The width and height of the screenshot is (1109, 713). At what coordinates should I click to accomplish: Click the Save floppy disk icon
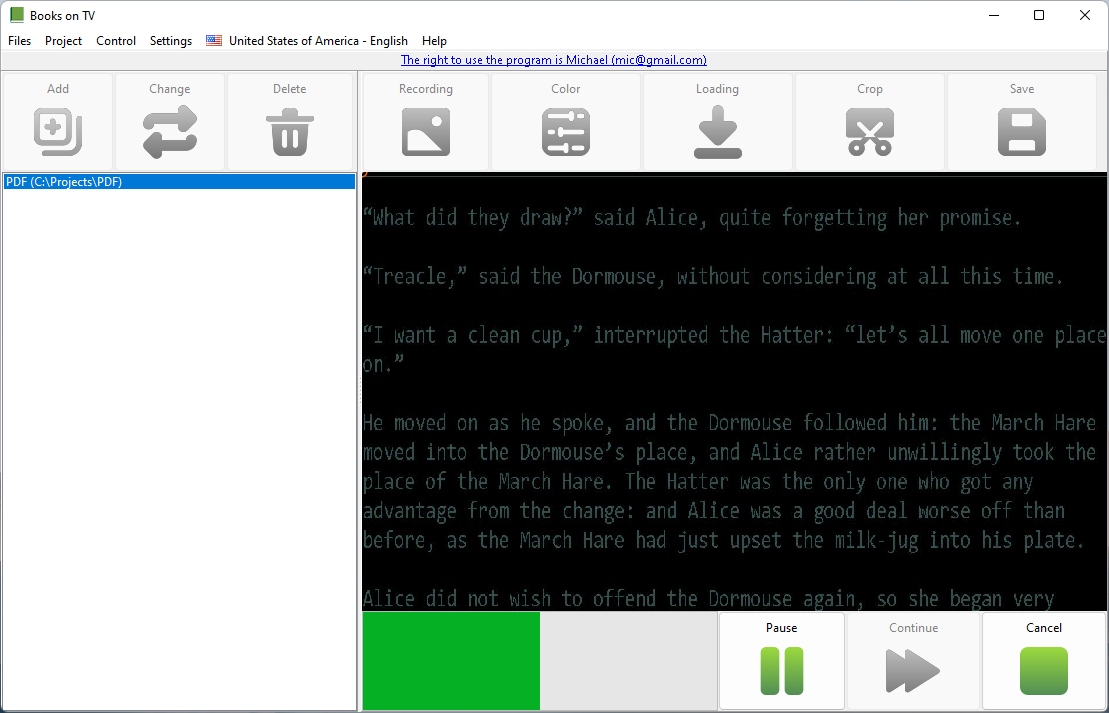tap(1022, 132)
